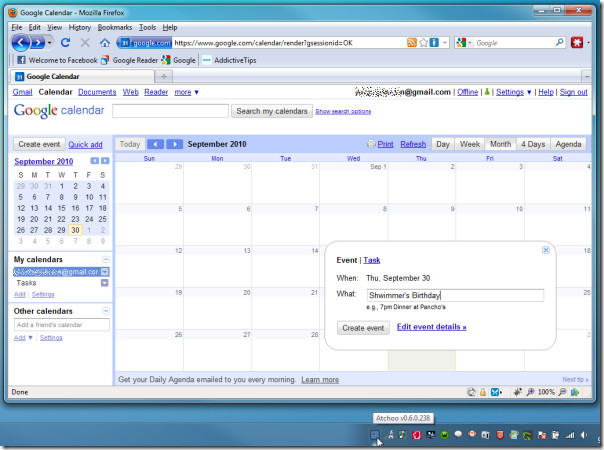Viewport: 604px width, 450px height.
Task: Focus the calendar search text field
Action: pyautogui.click(x=170, y=111)
